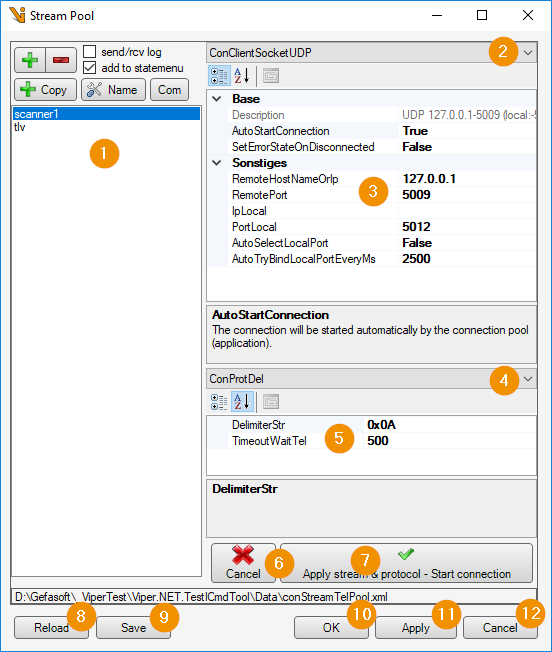Edit RemotePort value 5009
This screenshot has width=552, height=652.
click(467, 195)
